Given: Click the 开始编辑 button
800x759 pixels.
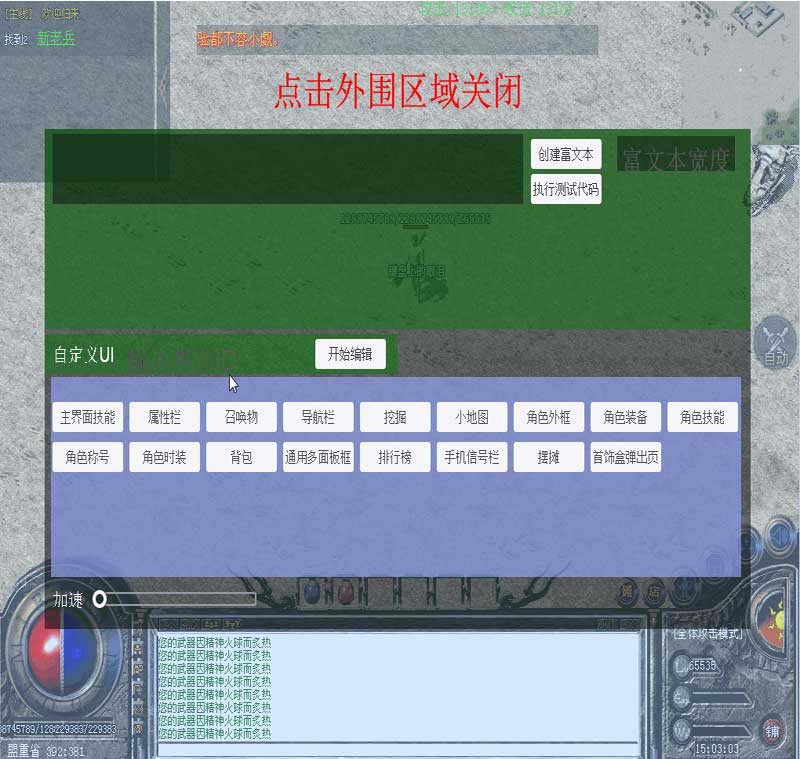Looking at the screenshot, I should [x=350, y=354].
